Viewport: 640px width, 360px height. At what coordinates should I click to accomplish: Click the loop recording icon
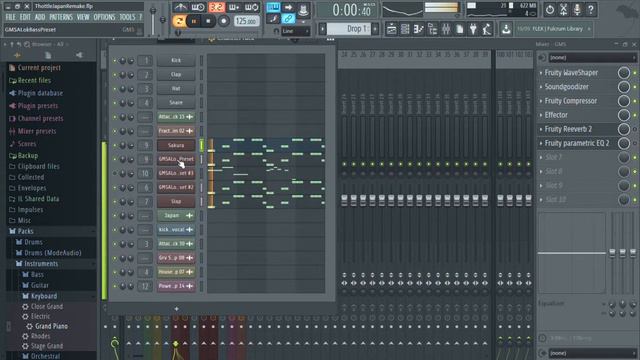click(251, 7)
